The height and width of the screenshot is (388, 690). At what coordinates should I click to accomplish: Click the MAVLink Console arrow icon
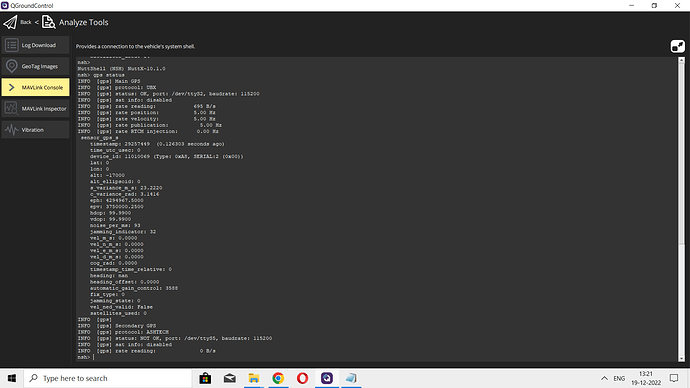click(x=11, y=87)
